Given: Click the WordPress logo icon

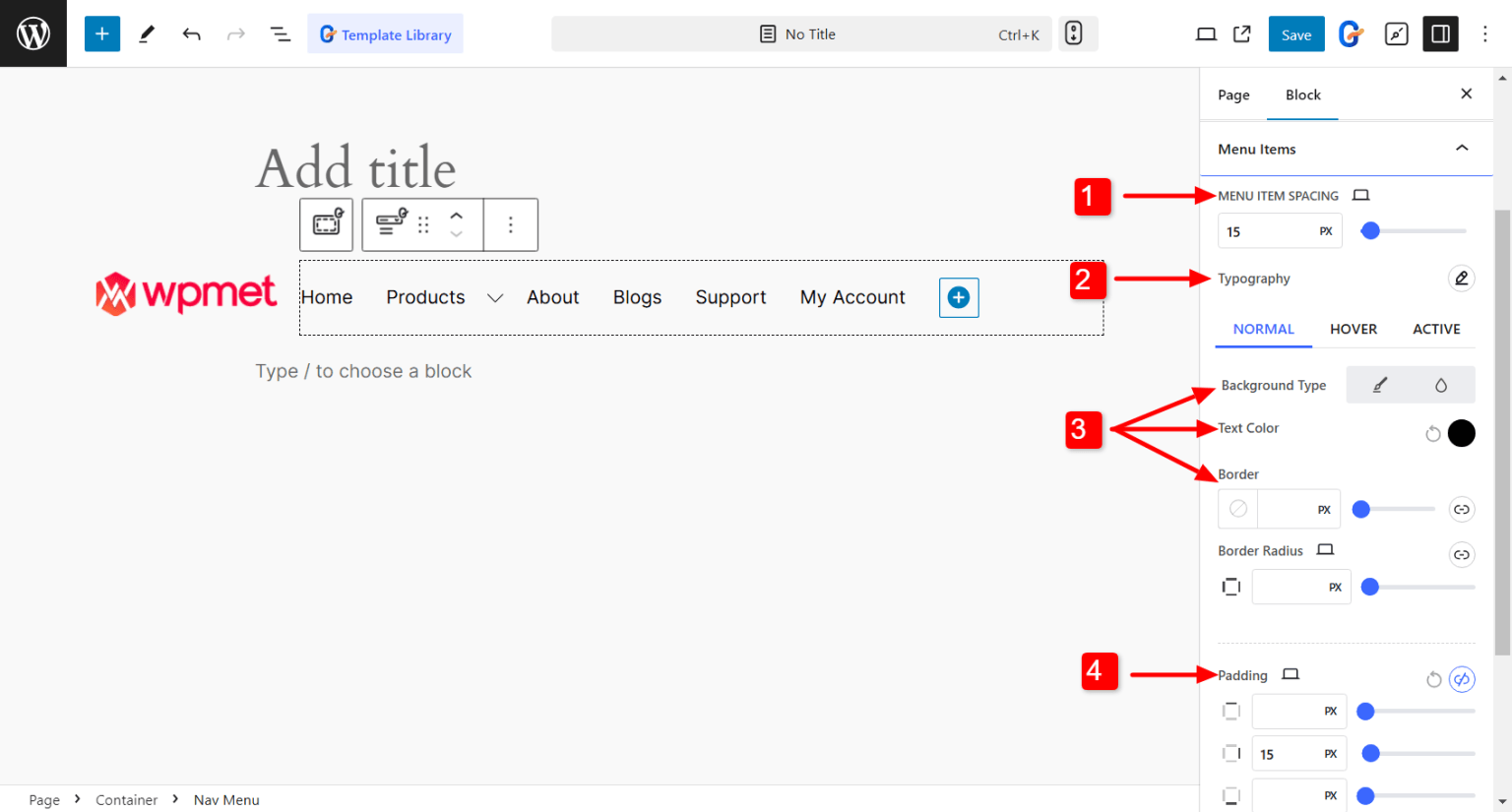Looking at the screenshot, I should coord(33,33).
